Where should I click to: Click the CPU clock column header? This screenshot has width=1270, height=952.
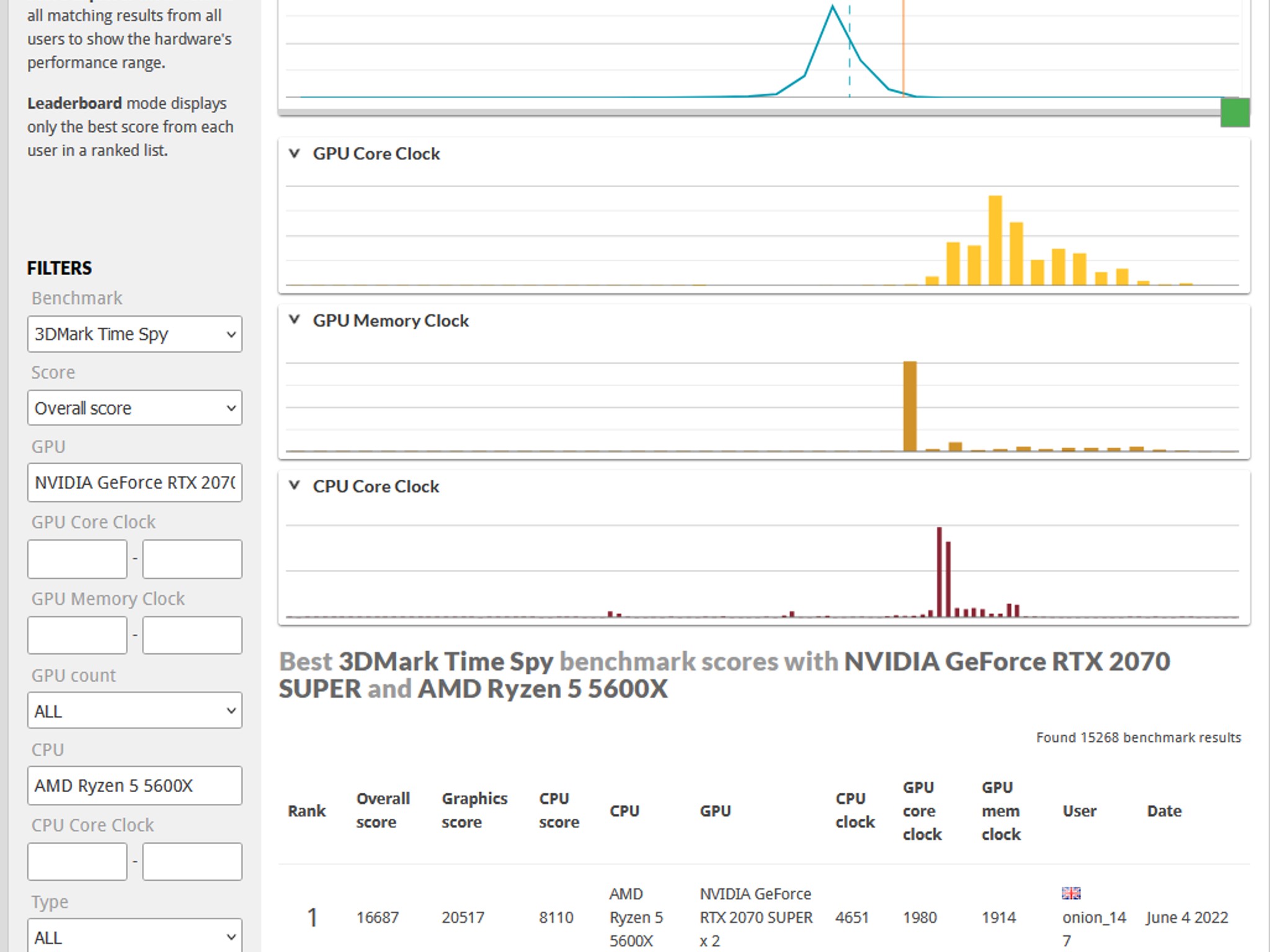click(x=855, y=810)
